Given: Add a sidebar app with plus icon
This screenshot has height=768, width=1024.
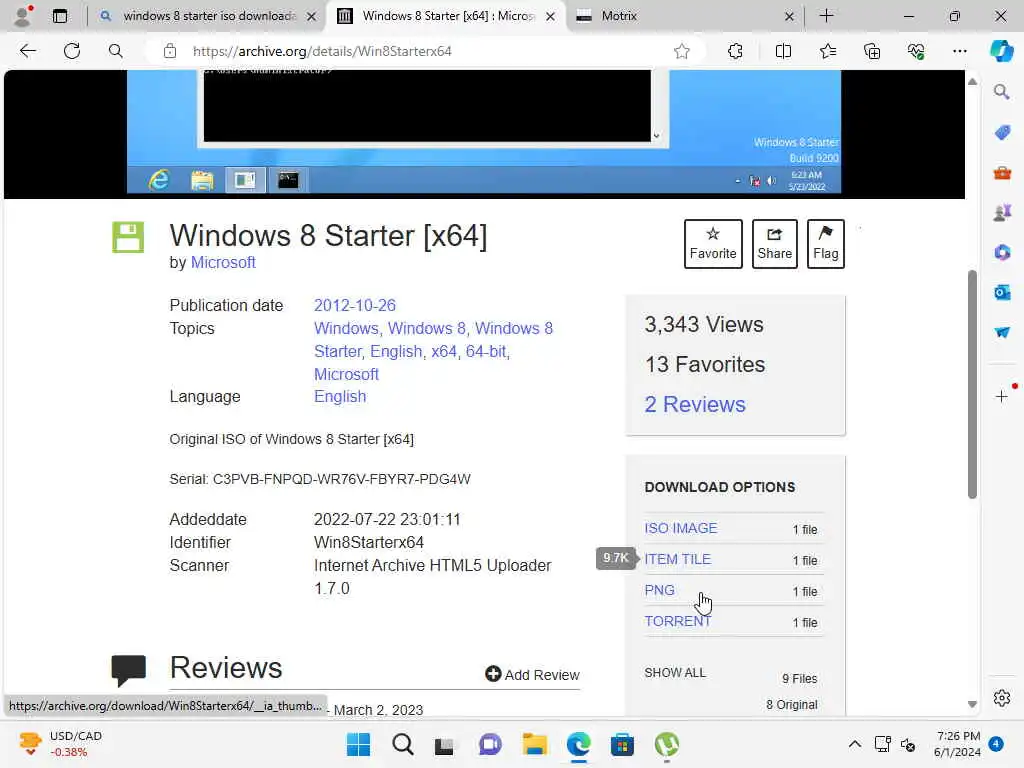Looking at the screenshot, I should point(1002,396).
